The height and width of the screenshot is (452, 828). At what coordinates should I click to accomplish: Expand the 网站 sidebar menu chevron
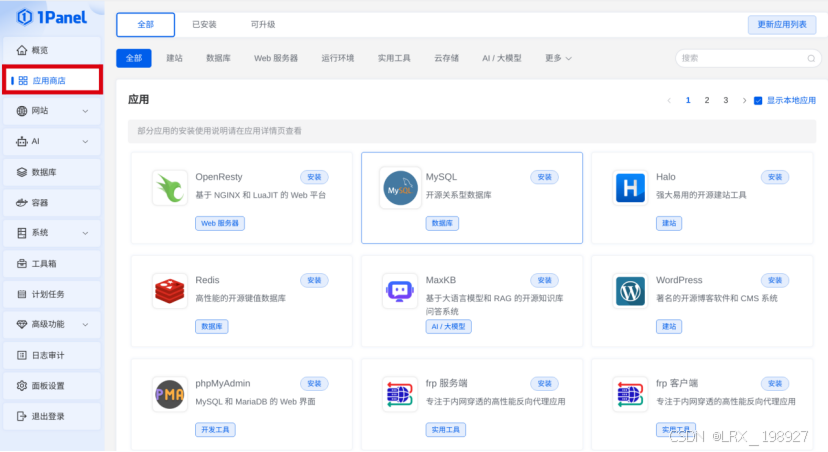click(86, 111)
